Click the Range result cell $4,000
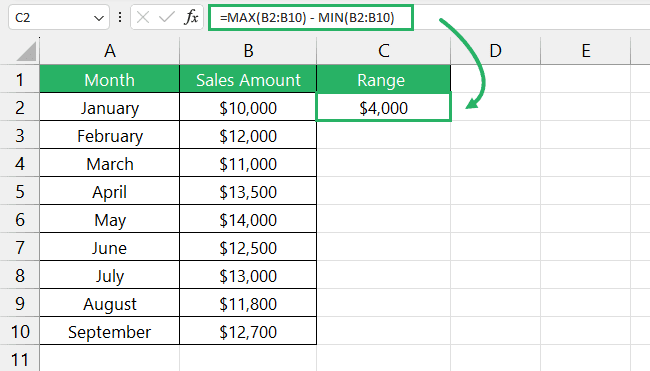 383,107
